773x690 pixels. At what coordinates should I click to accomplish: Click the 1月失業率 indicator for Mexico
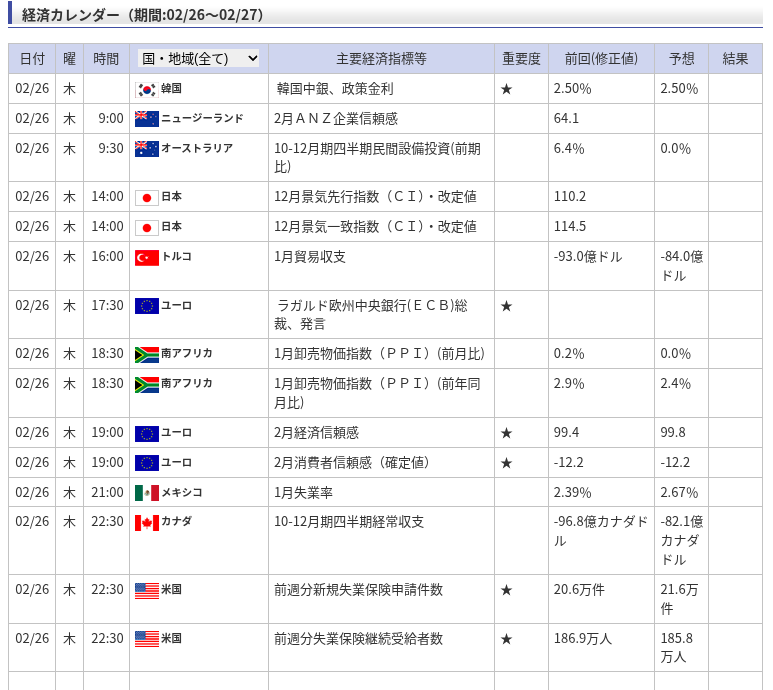(303, 492)
